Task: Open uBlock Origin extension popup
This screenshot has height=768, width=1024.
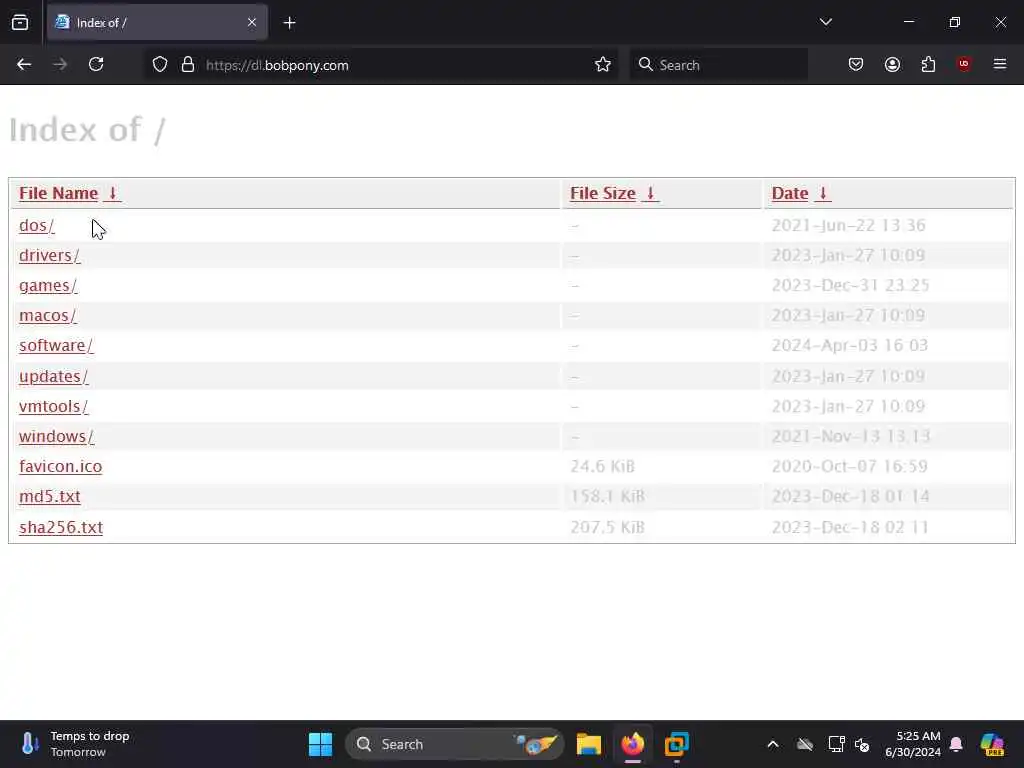Action: pyautogui.click(x=964, y=64)
